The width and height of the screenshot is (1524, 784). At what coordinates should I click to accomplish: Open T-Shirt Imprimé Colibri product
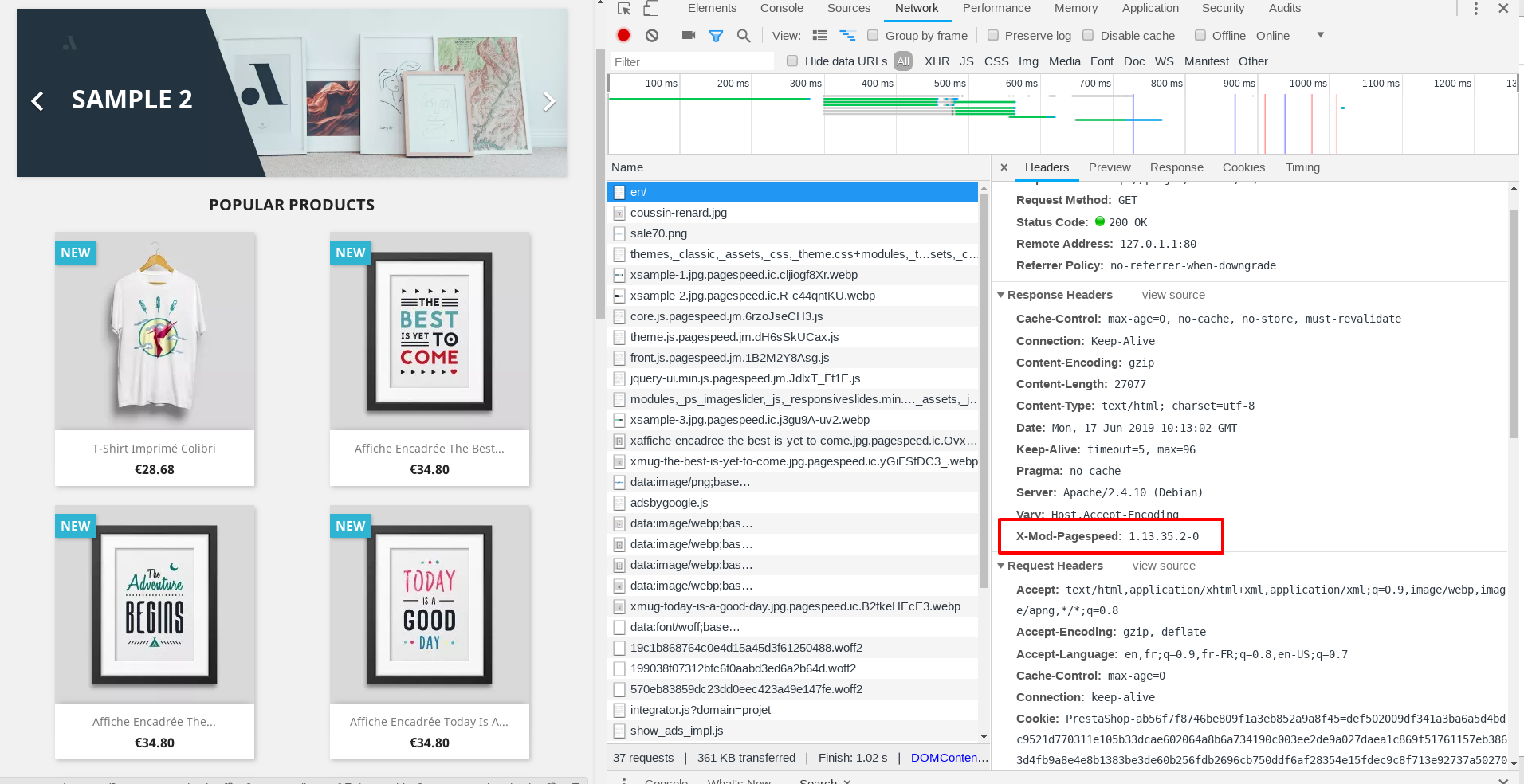154,449
